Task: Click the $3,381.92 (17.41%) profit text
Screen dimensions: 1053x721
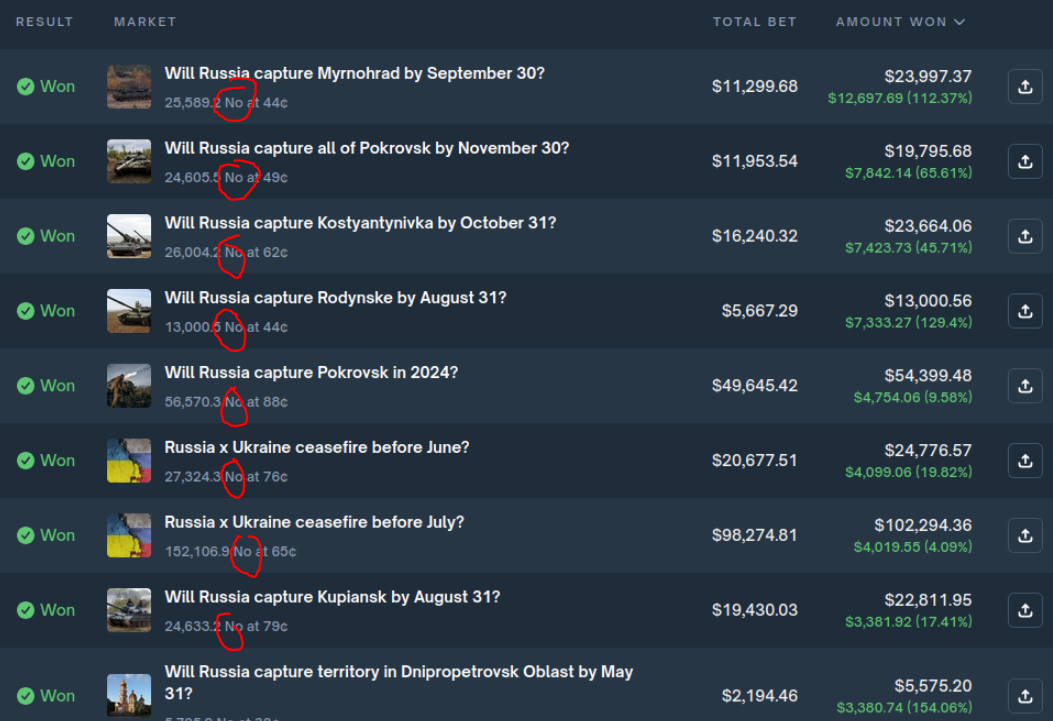Action: pos(909,622)
